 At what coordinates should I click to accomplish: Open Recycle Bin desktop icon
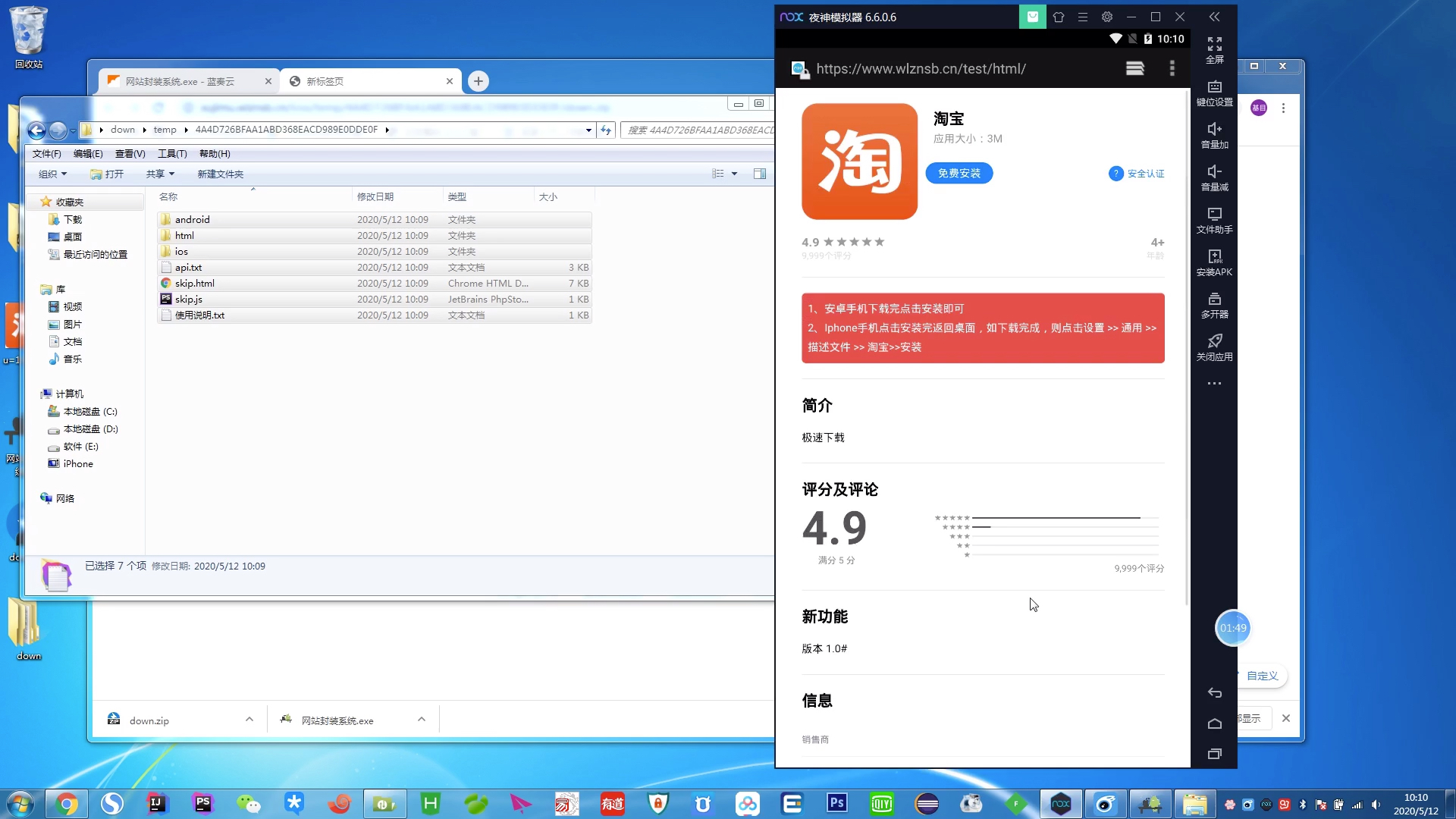point(29,38)
